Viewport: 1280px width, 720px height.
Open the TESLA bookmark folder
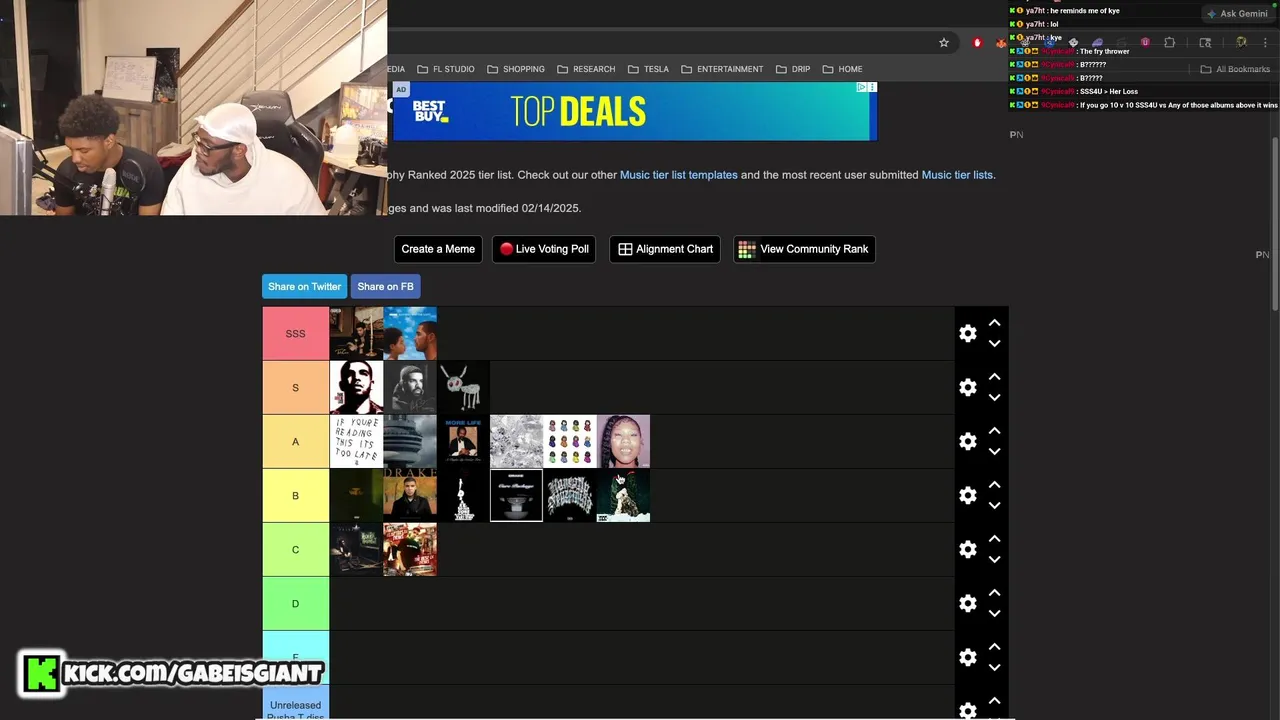(648, 69)
